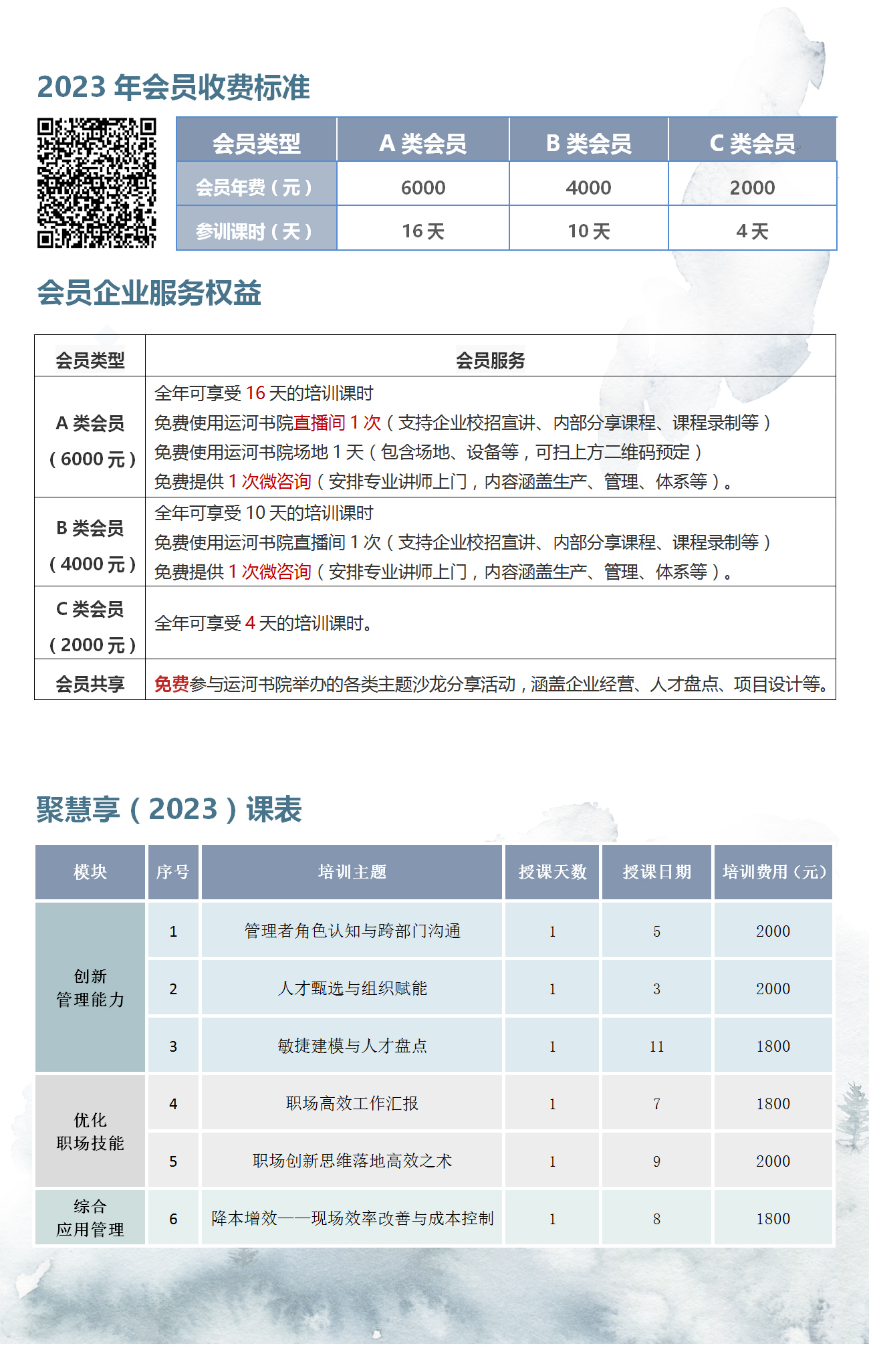
Task: Click the line about 场地 1 天 usage
Action: pyautogui.click(x=428, y=452)
